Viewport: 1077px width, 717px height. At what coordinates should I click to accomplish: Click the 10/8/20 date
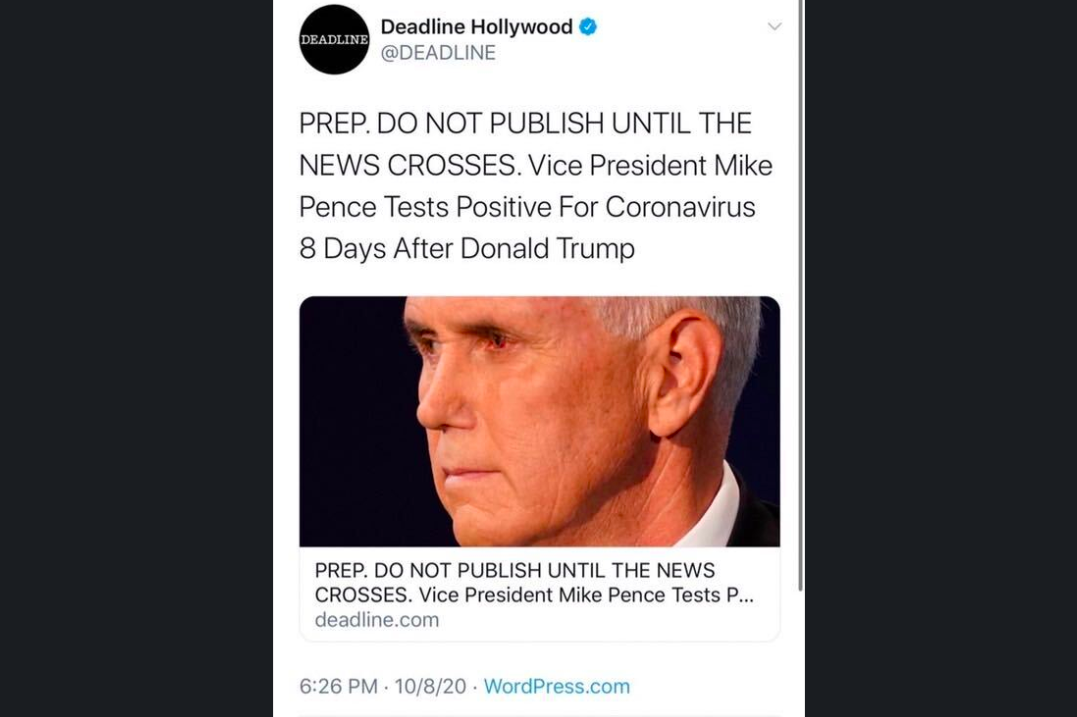click(430, 686)
